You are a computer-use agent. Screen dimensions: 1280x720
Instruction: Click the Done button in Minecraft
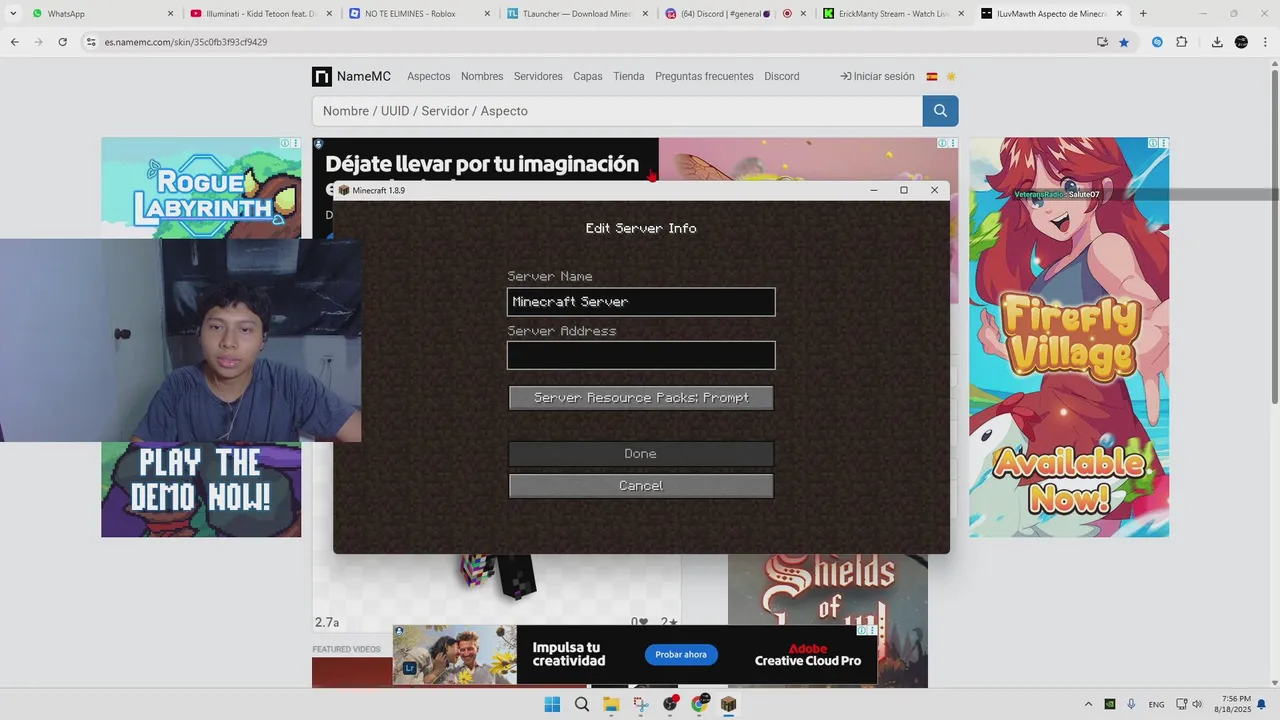(x=641, y=454)
